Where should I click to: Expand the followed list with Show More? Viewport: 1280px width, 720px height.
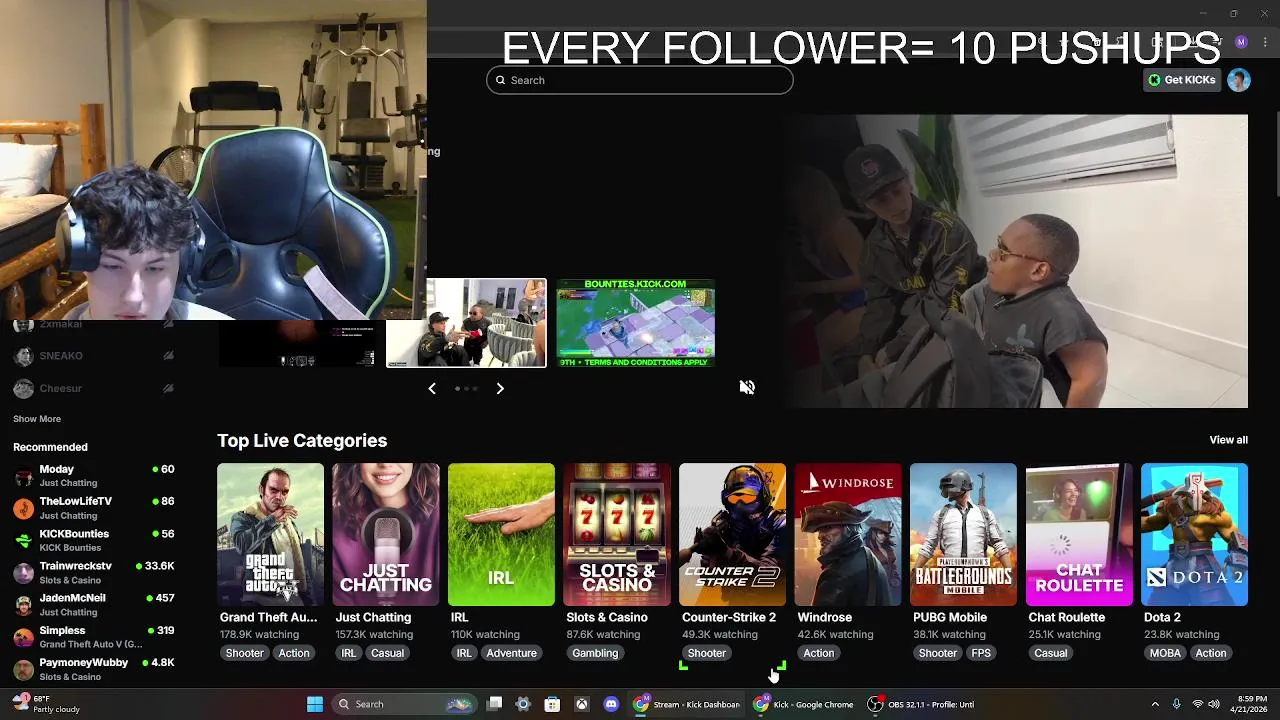pyautogui.click(x=37, y=419)
